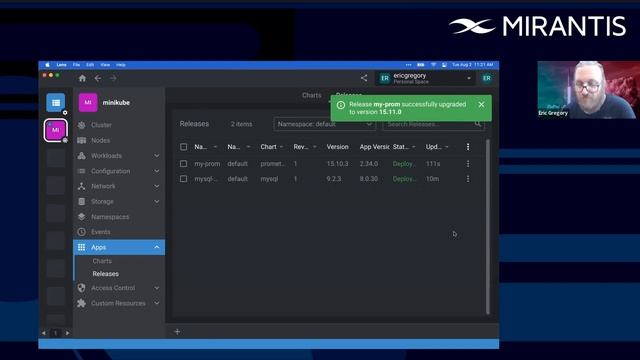
Task: Select the magenta MI cluster hotbar icon
Action: 56,130
